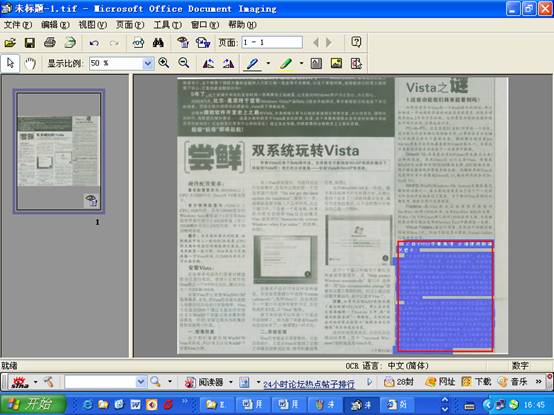Click the Insert Text Box icon
The image size is (554, 415).
[316, 63]
